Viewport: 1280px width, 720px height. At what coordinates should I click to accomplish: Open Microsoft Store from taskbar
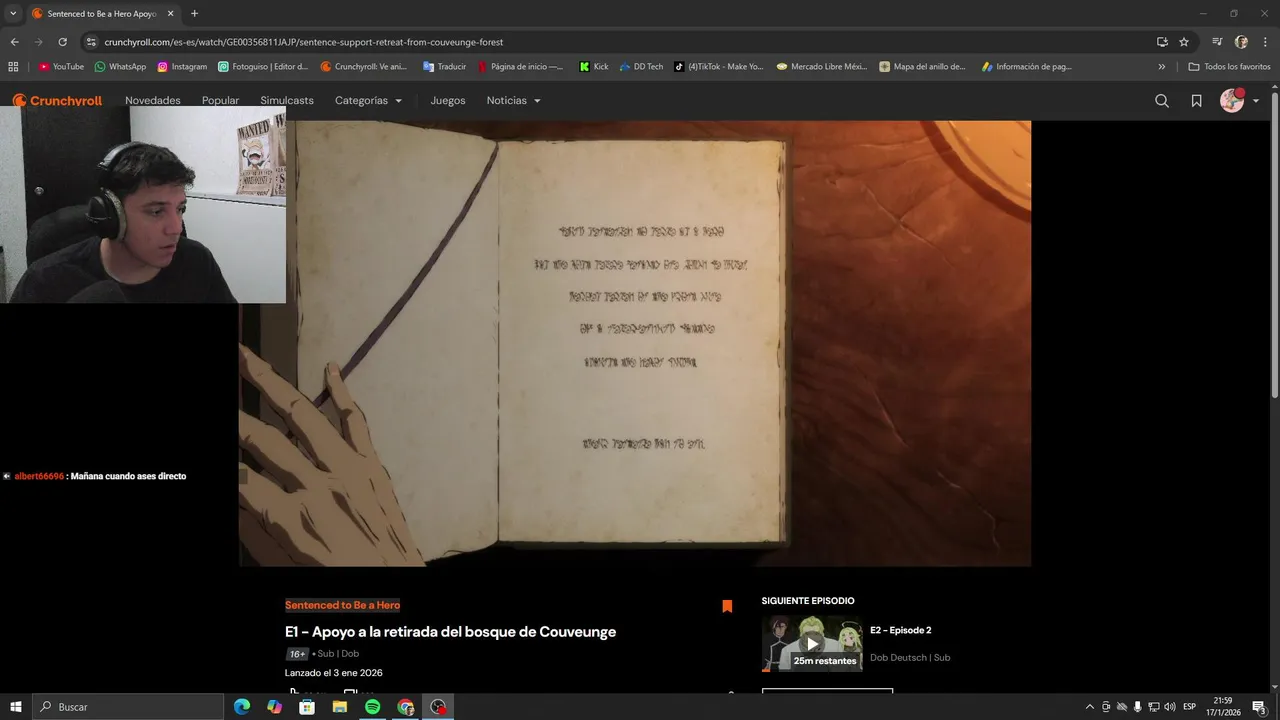pyautogui.click(x=307, y=707)
